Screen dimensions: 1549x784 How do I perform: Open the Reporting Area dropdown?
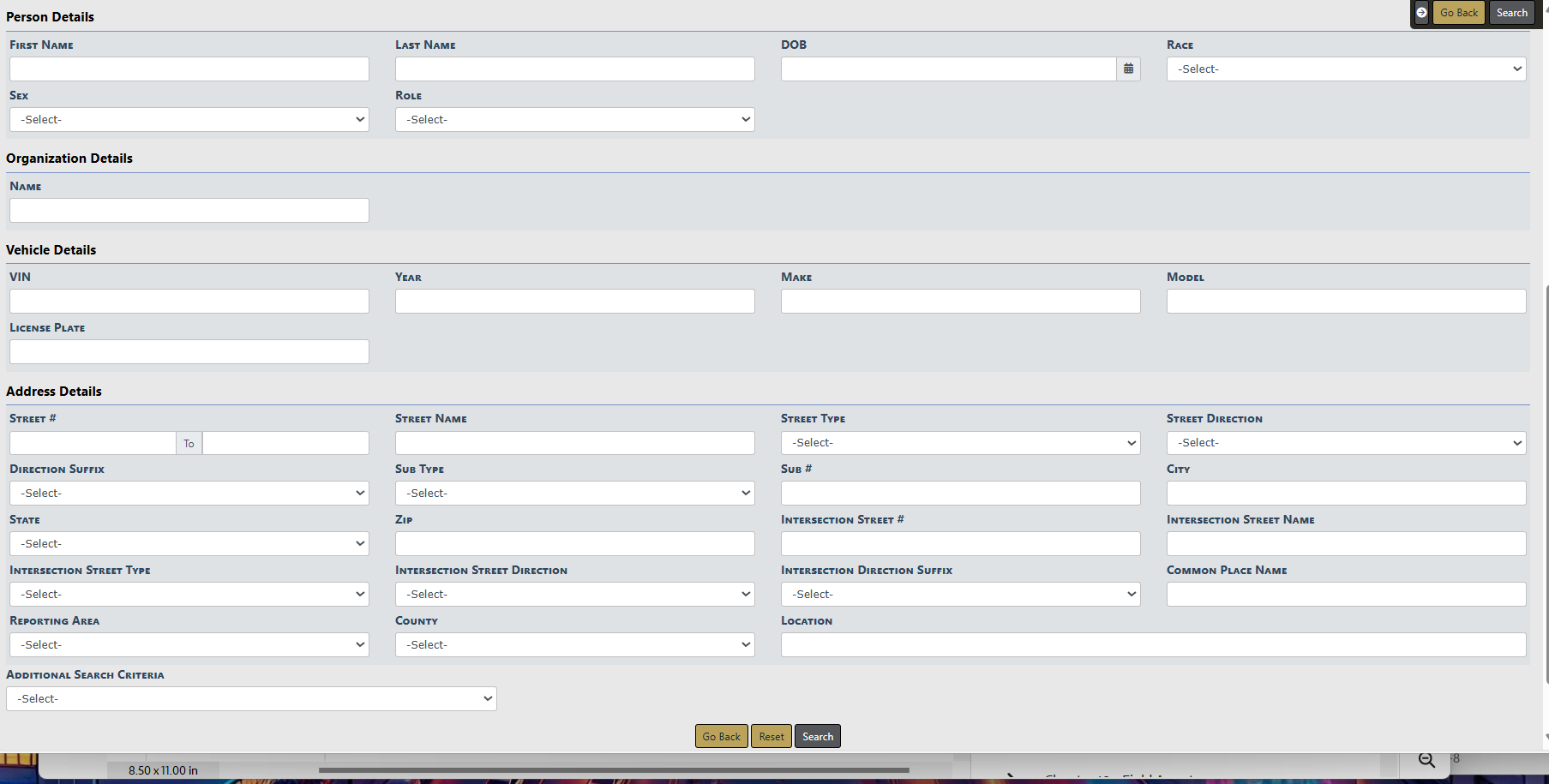click(x=189, y=645)
